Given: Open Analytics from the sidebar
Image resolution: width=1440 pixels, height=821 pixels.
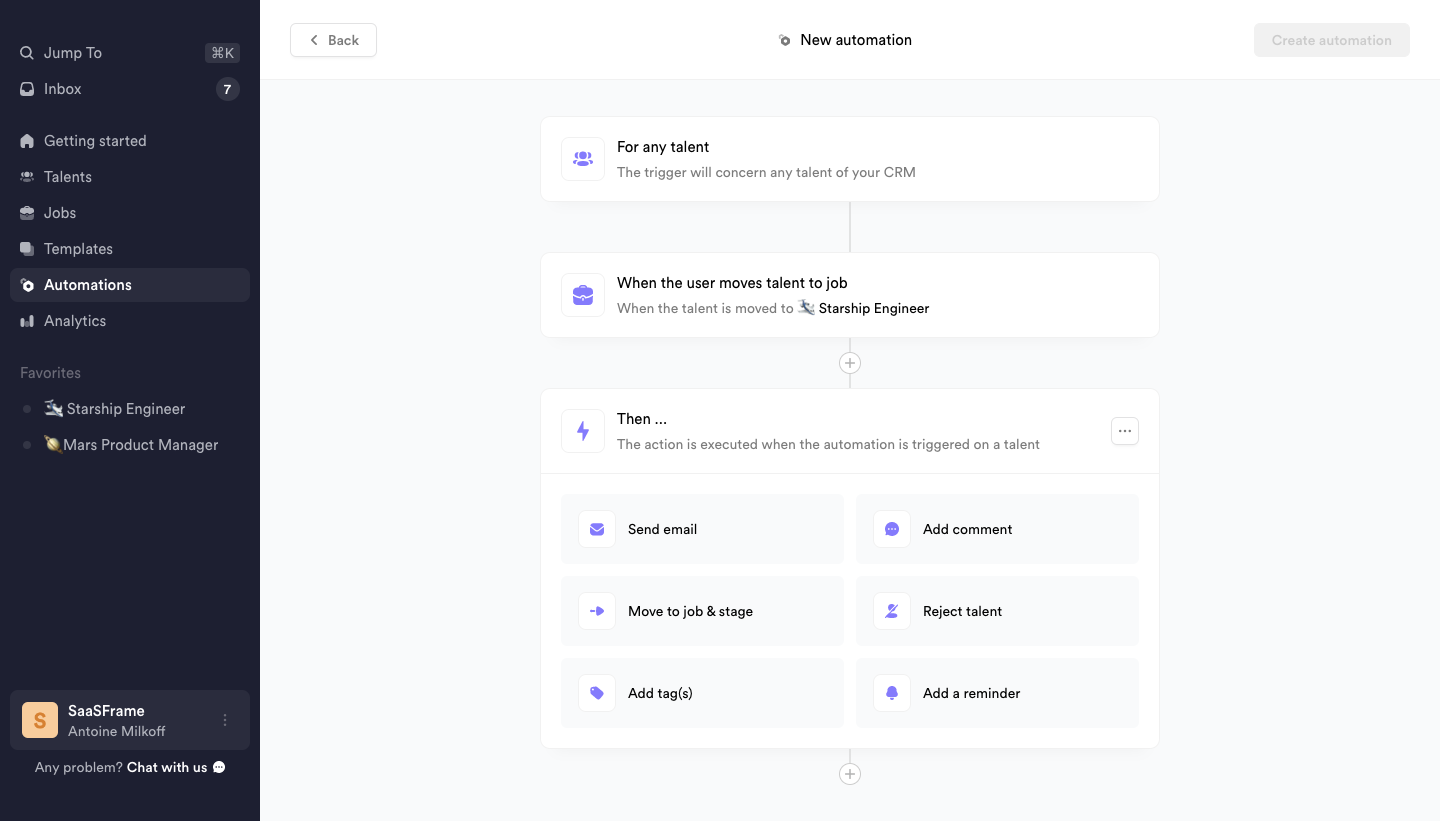Looking at the screenshot, I should coord(130,321).
